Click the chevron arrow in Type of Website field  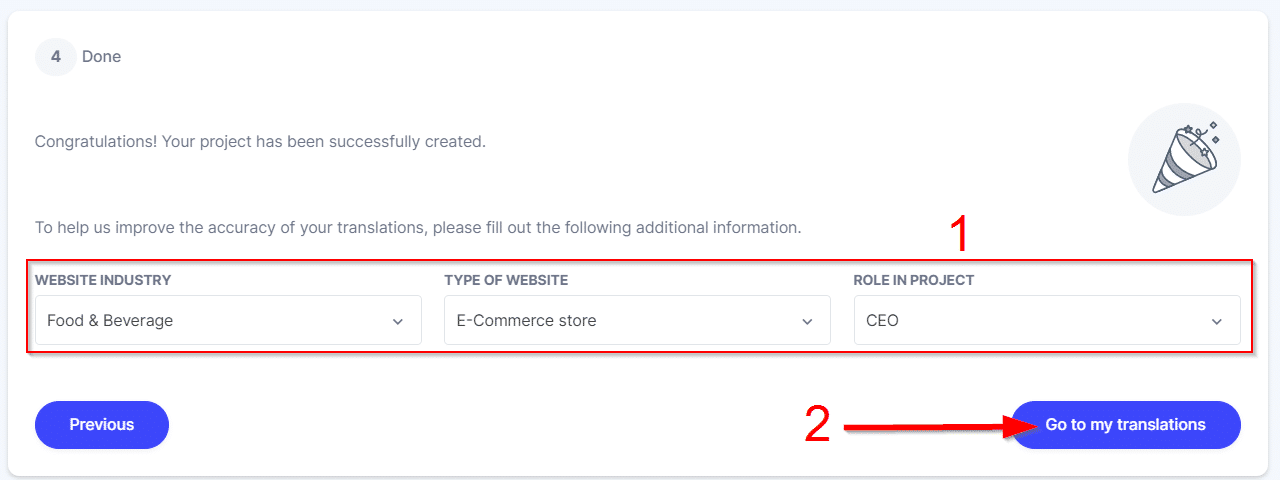[x=807, y=321]
